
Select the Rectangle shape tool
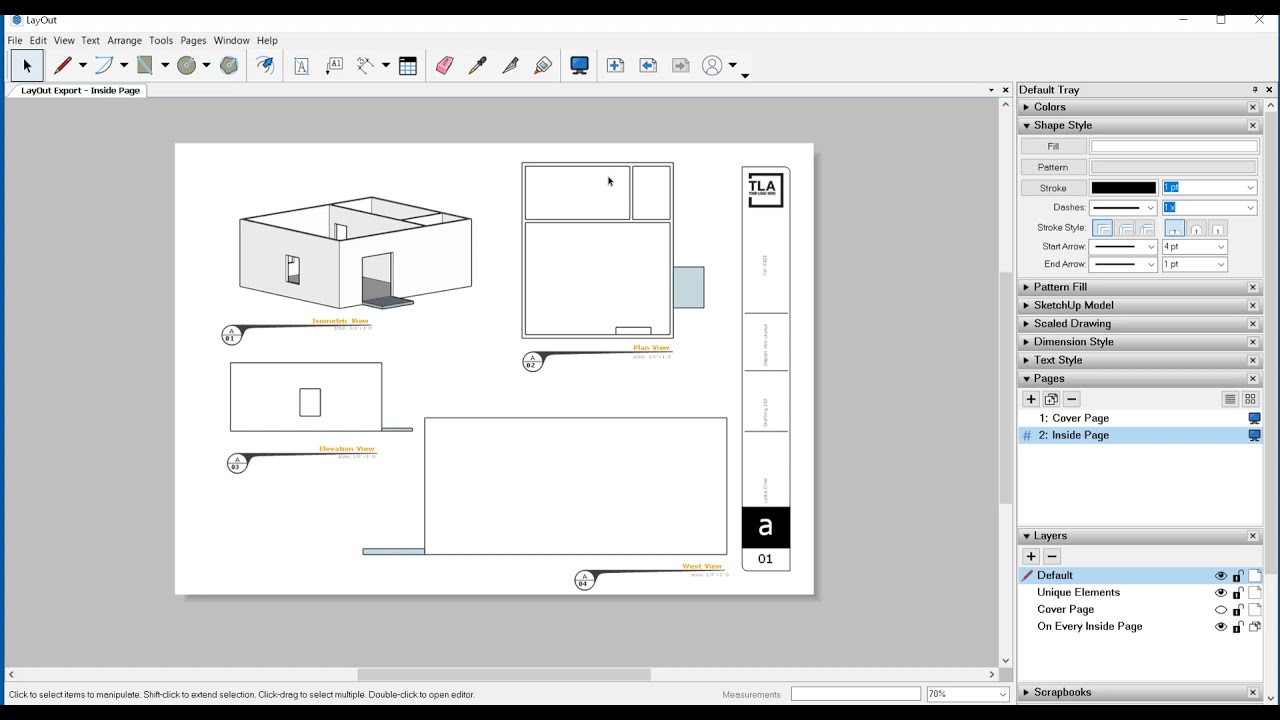pyautogui.click(x=145, y=66)
